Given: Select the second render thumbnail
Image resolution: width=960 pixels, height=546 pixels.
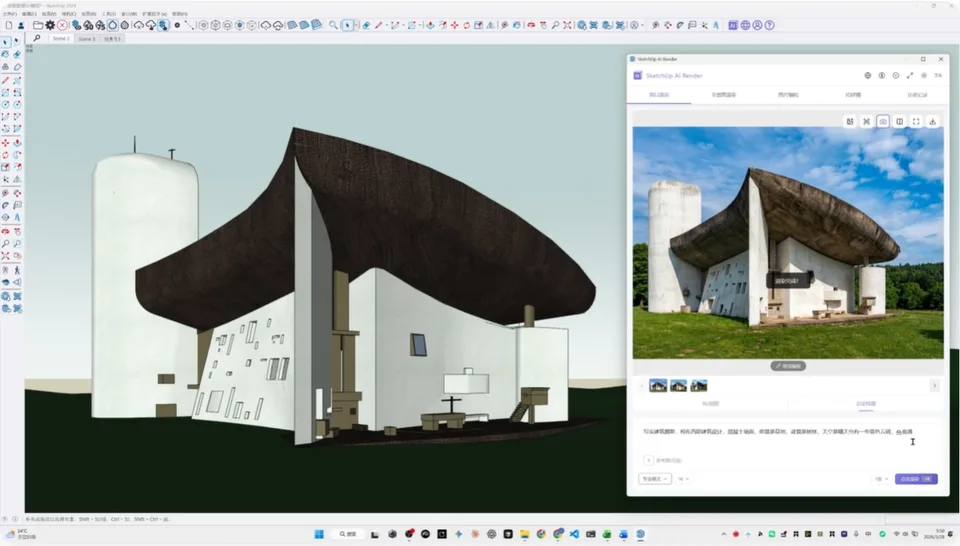Looking at the screenshot, I should click(678, 386).
